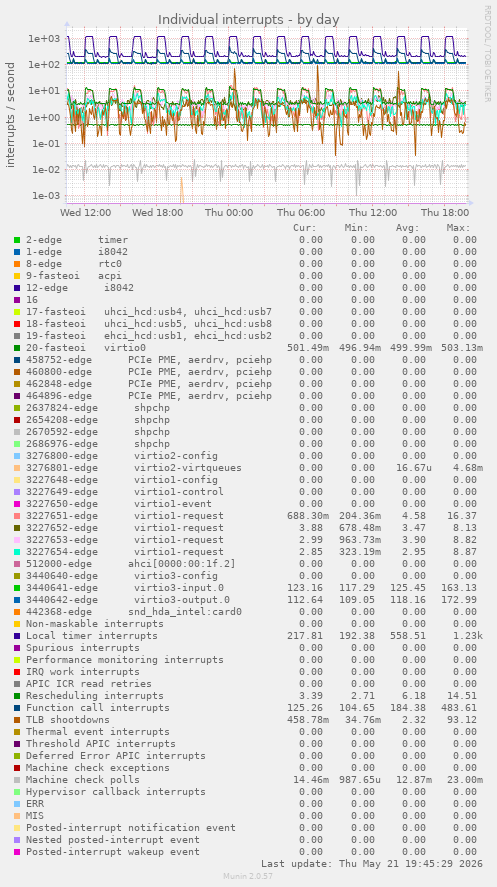Click the Machine check polls swatch

[17, 780]
